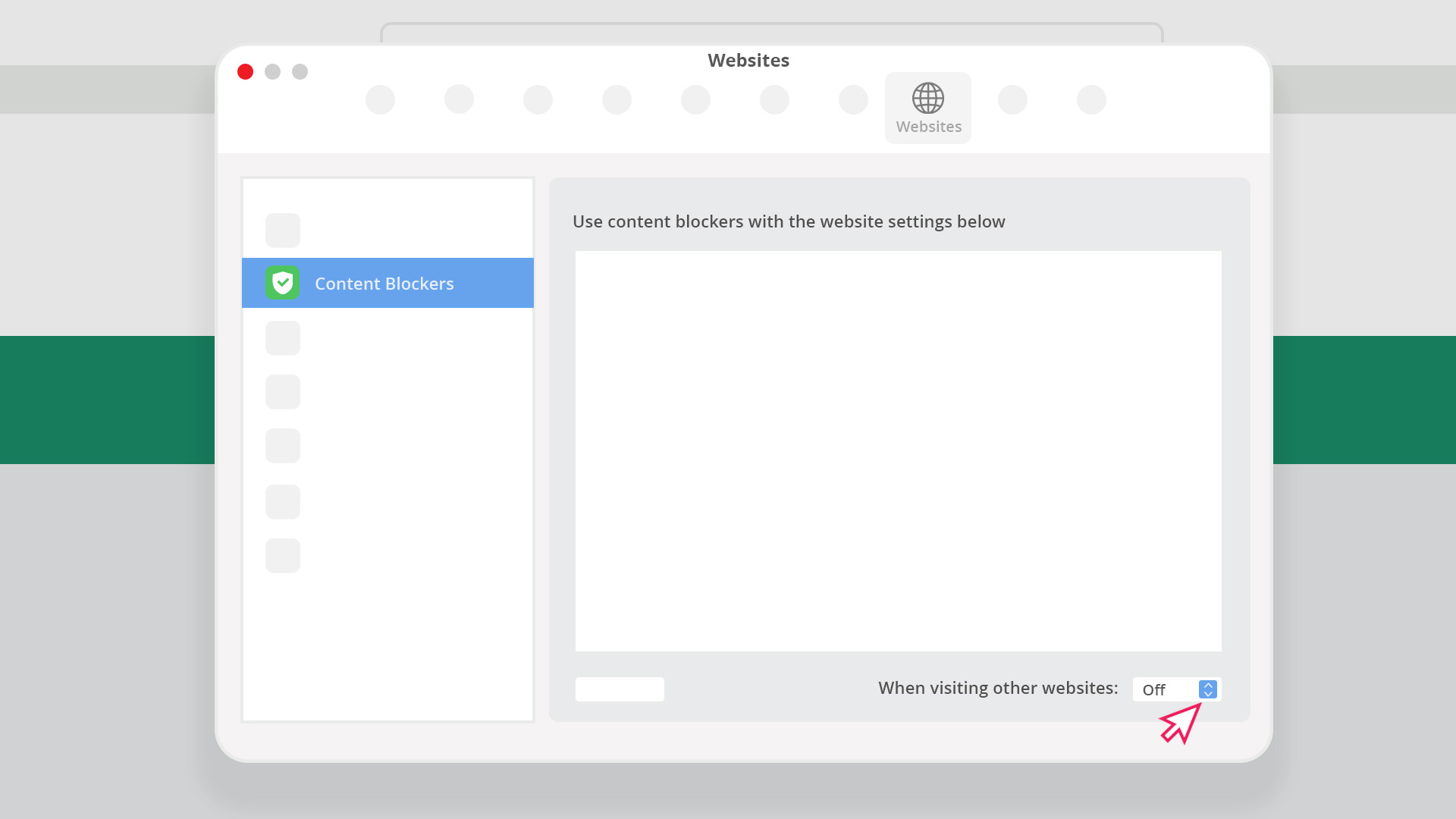
Task: Click the Content Blockers sidebar menu item
Action: (x=387, y=282)
